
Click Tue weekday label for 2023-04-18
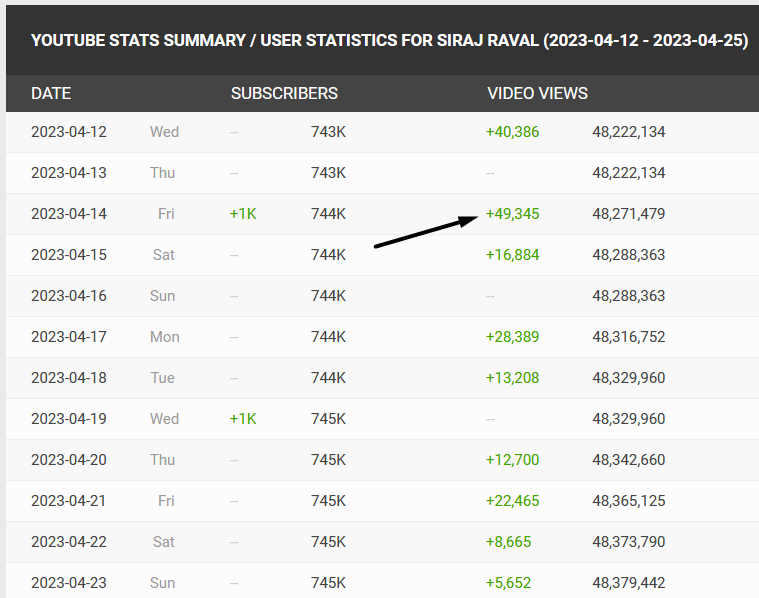[163, 378]
